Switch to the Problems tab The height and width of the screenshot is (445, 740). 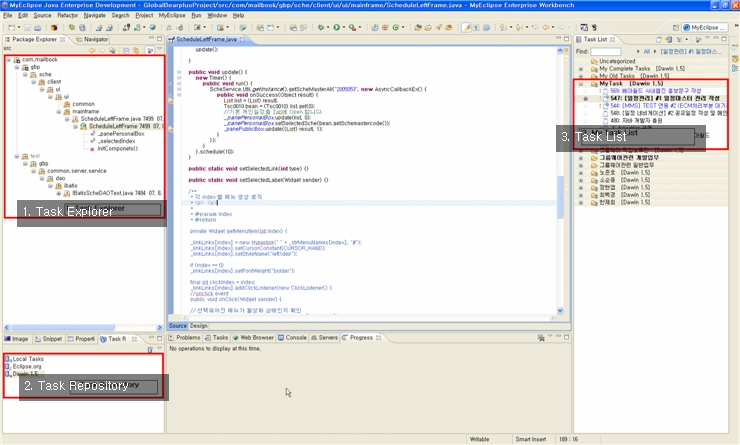point(184,337)
